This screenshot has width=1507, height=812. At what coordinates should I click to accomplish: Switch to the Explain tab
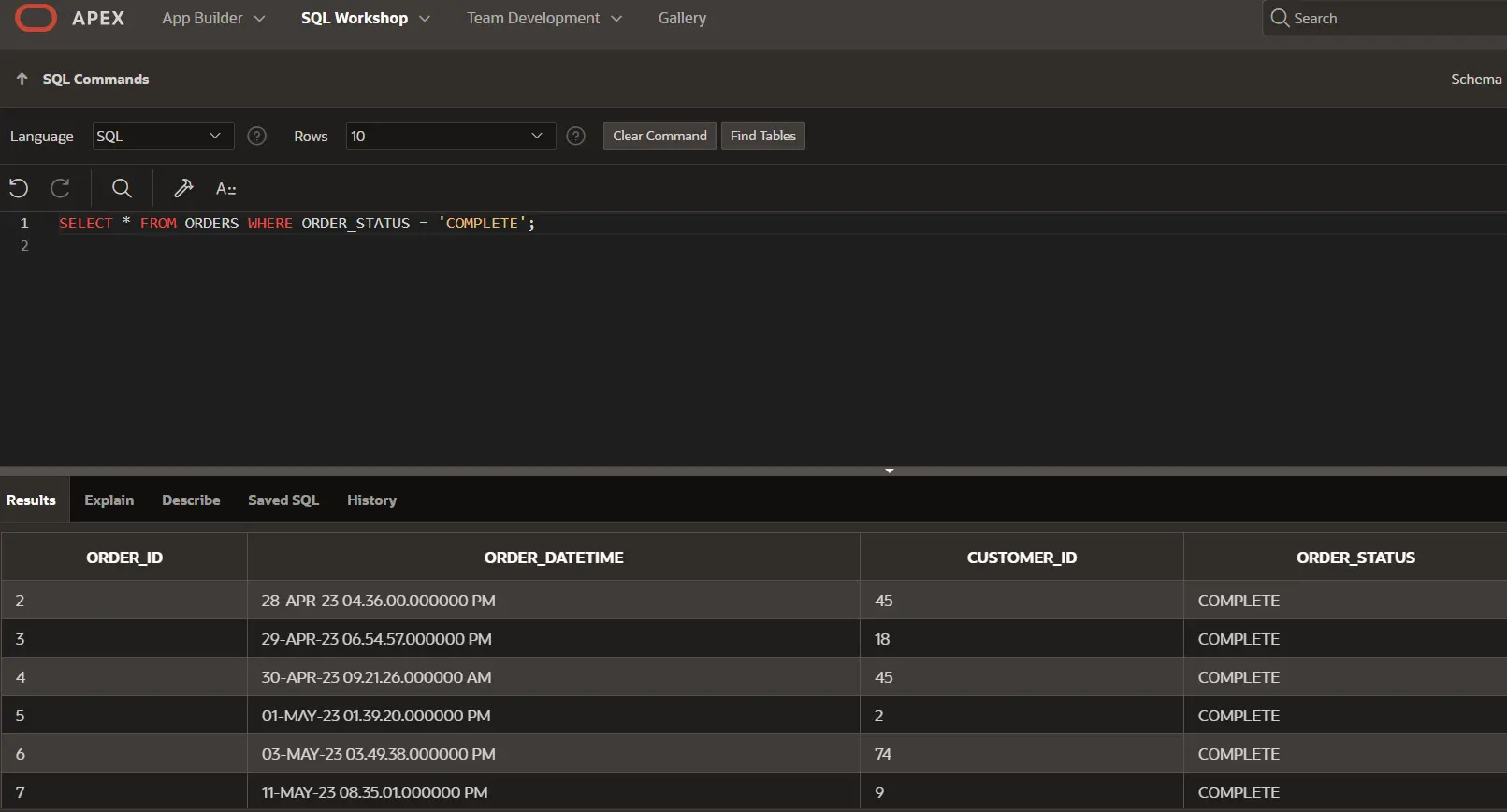(109, 500)
